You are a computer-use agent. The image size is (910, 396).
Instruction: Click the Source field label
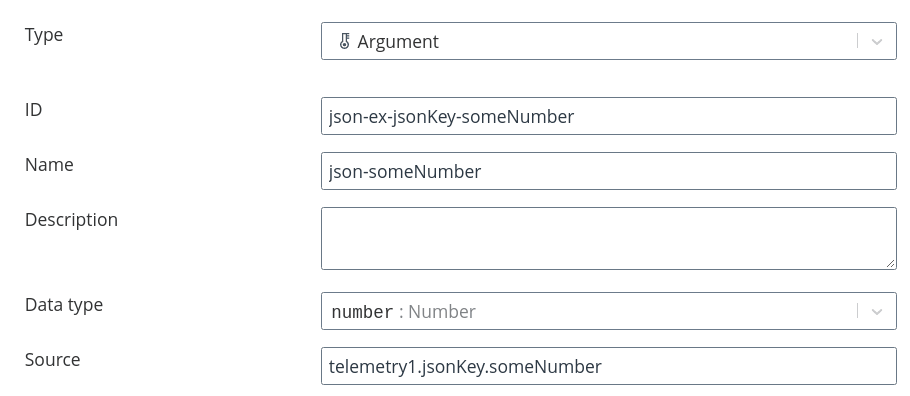(x=53, y=360)
